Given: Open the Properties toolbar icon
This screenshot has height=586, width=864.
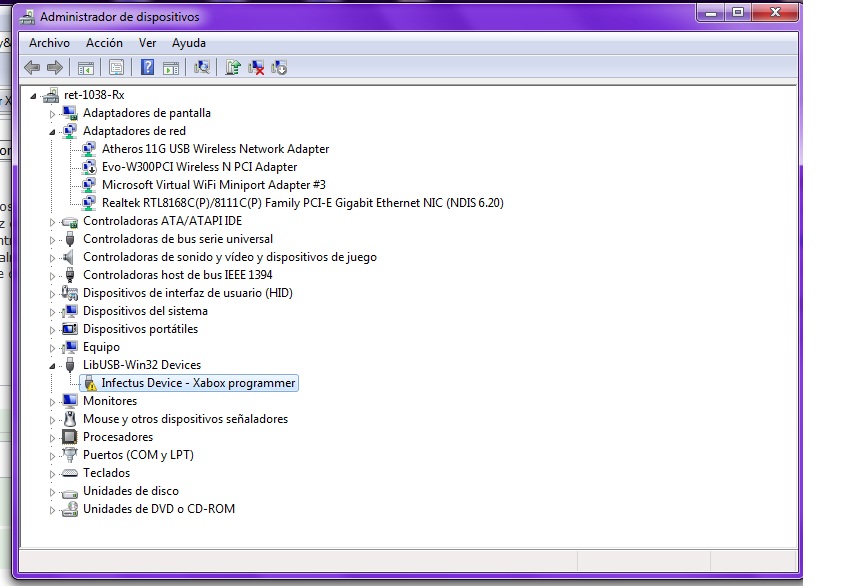Looking at the screenshot, I should 116,68.
